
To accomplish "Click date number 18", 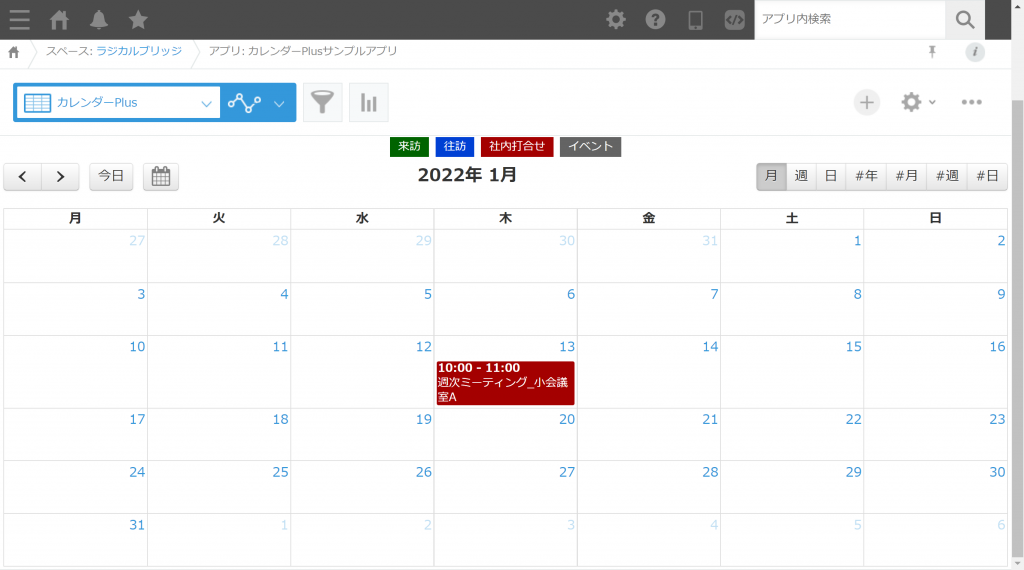I will pyautogui.click(x=280, y=419).
